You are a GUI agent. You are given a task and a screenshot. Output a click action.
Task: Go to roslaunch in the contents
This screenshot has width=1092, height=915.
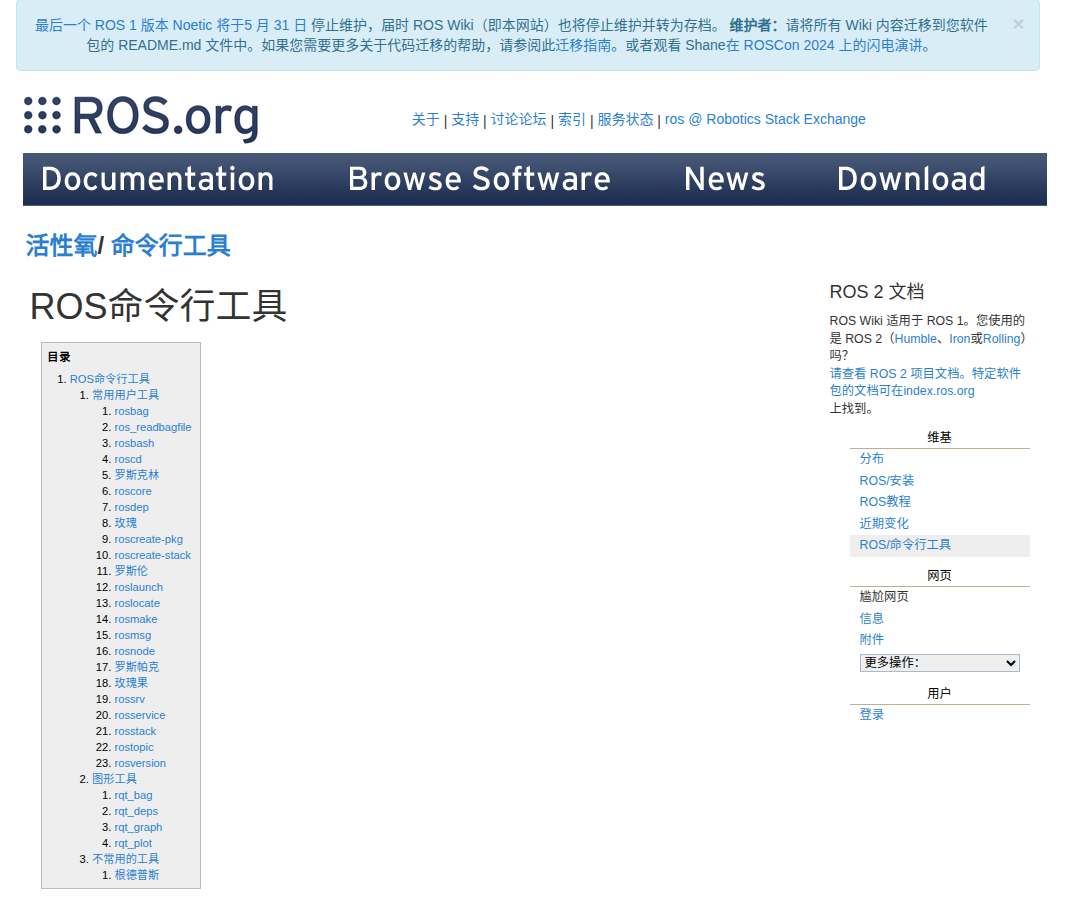(x=138, y=587)
